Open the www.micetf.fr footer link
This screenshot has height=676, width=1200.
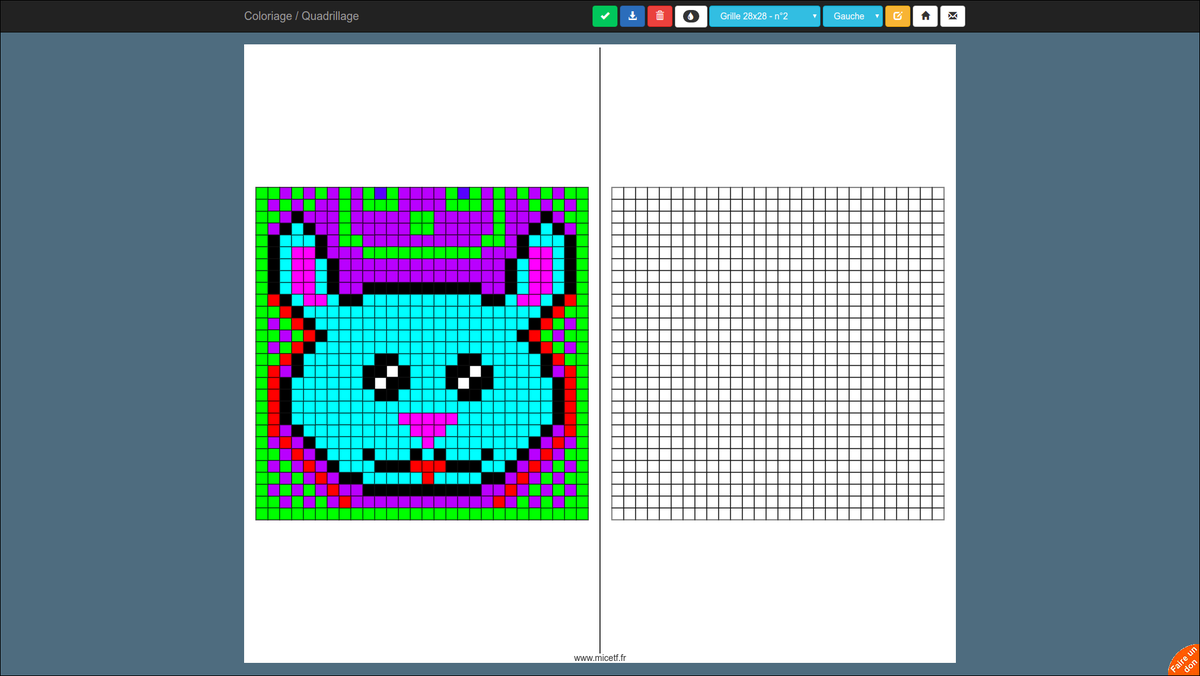(x=600, y=658)
